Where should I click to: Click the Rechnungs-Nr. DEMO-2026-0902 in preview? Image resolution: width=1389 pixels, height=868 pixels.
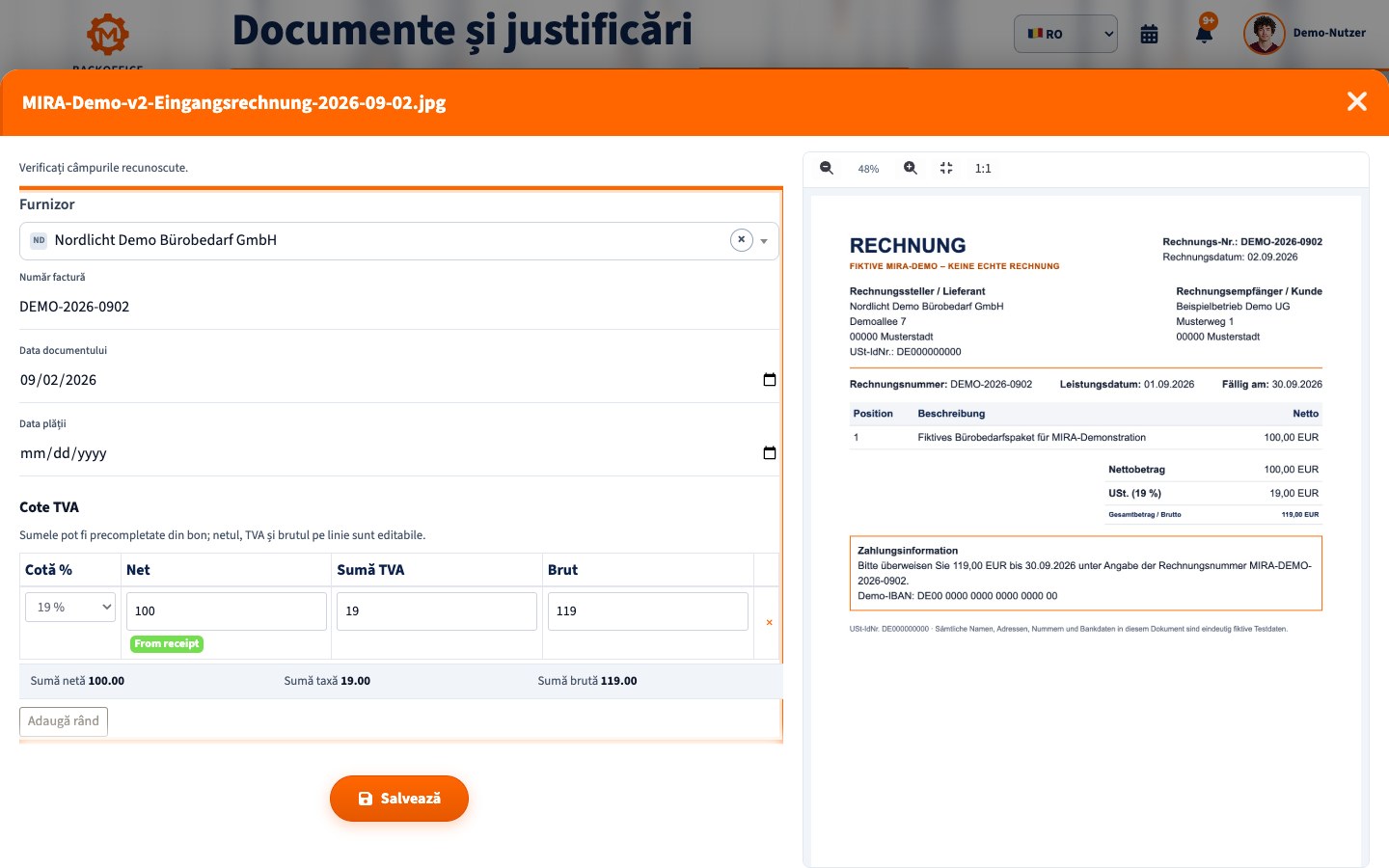(x=1242, y=242)
